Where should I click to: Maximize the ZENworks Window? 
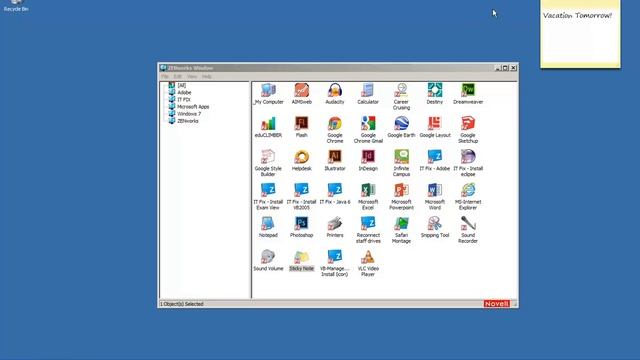click(x=505, y=68)
